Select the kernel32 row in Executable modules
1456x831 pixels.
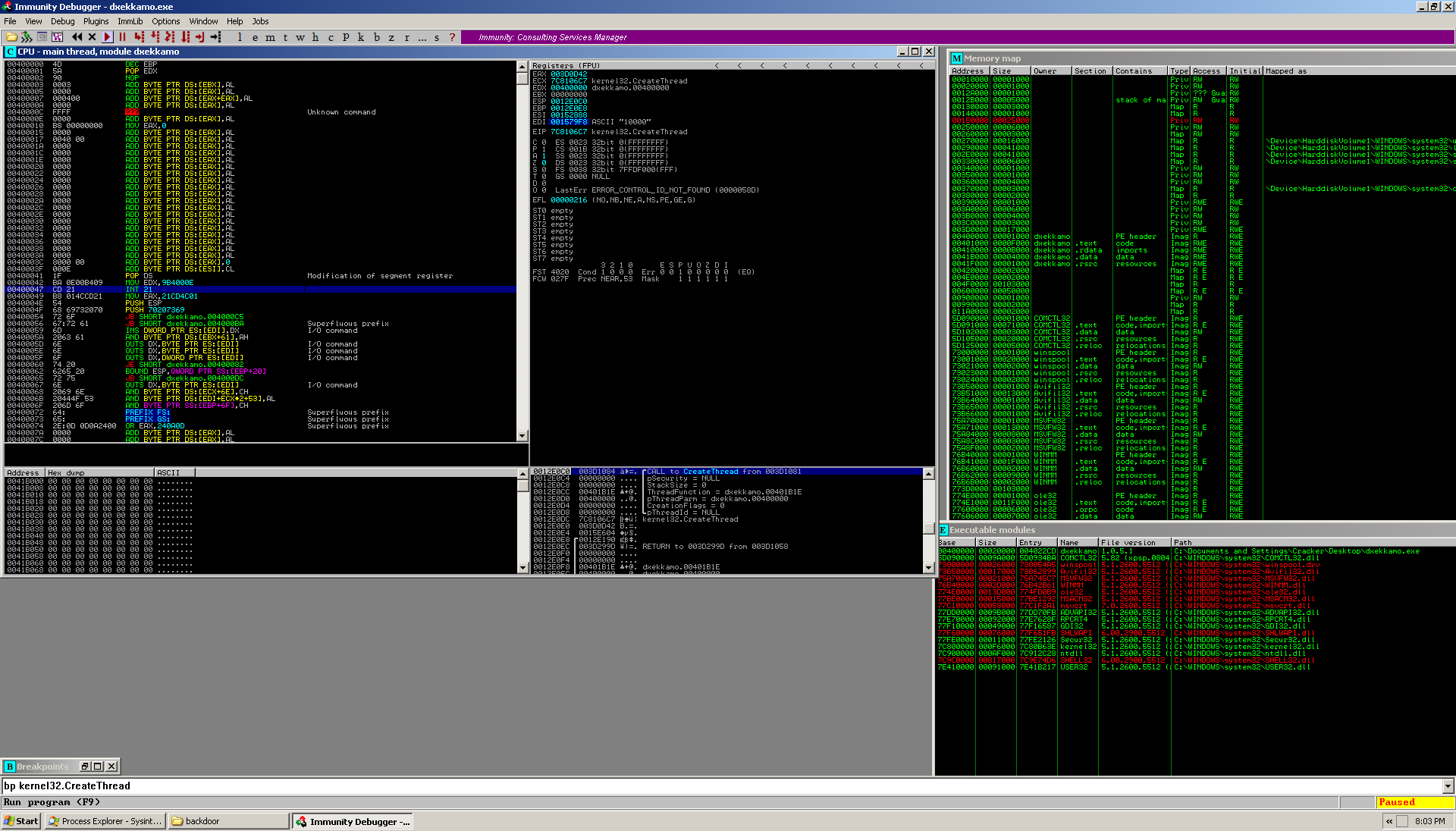[x=1194, y=647]
